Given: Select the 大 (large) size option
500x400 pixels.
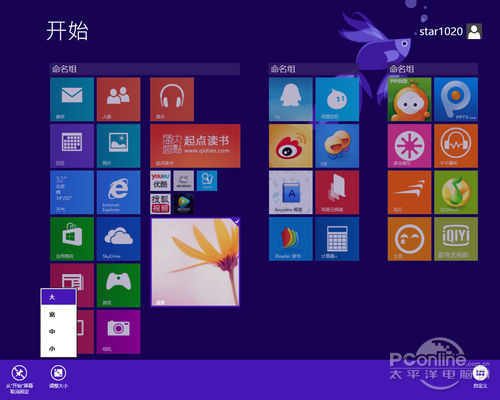Looking at the screenshot, I should coord(58,297).
